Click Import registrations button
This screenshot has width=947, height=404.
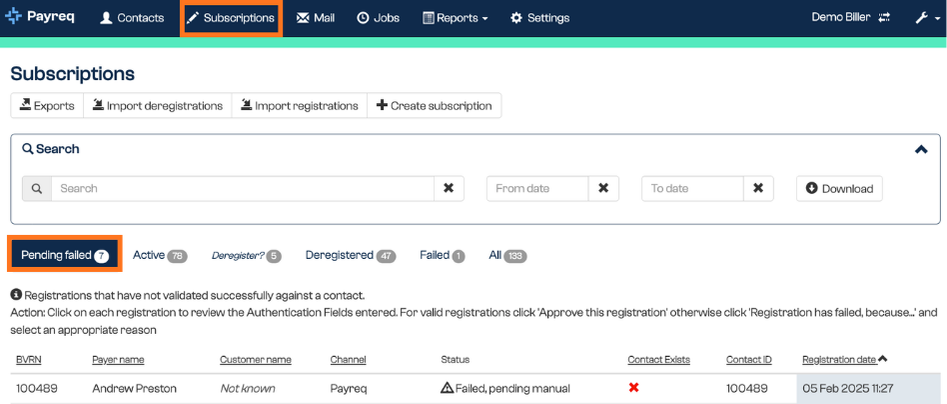(300, 106)
